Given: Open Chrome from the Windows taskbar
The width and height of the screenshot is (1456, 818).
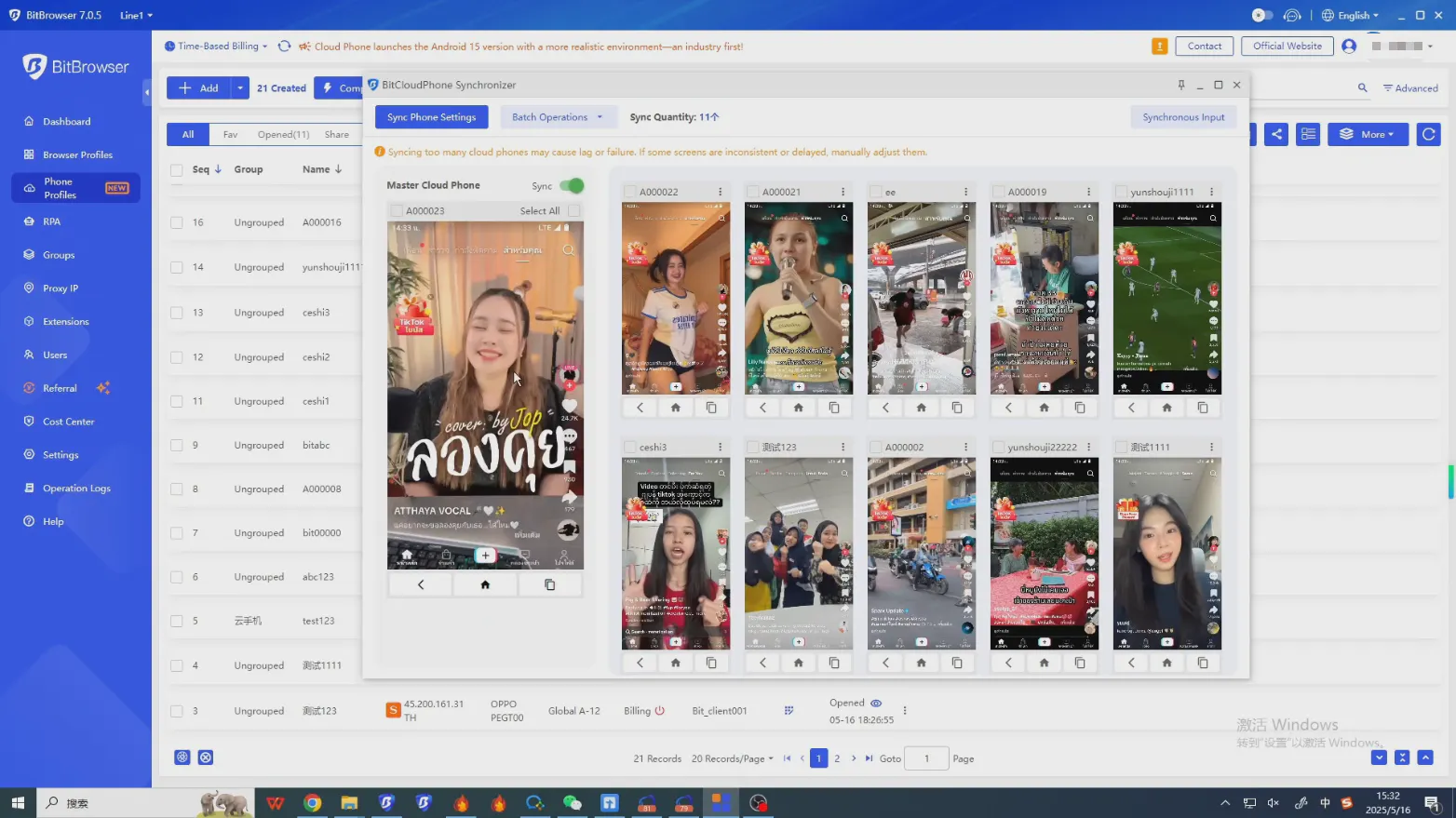Looking at the screenshot, I should click(313, 803).
